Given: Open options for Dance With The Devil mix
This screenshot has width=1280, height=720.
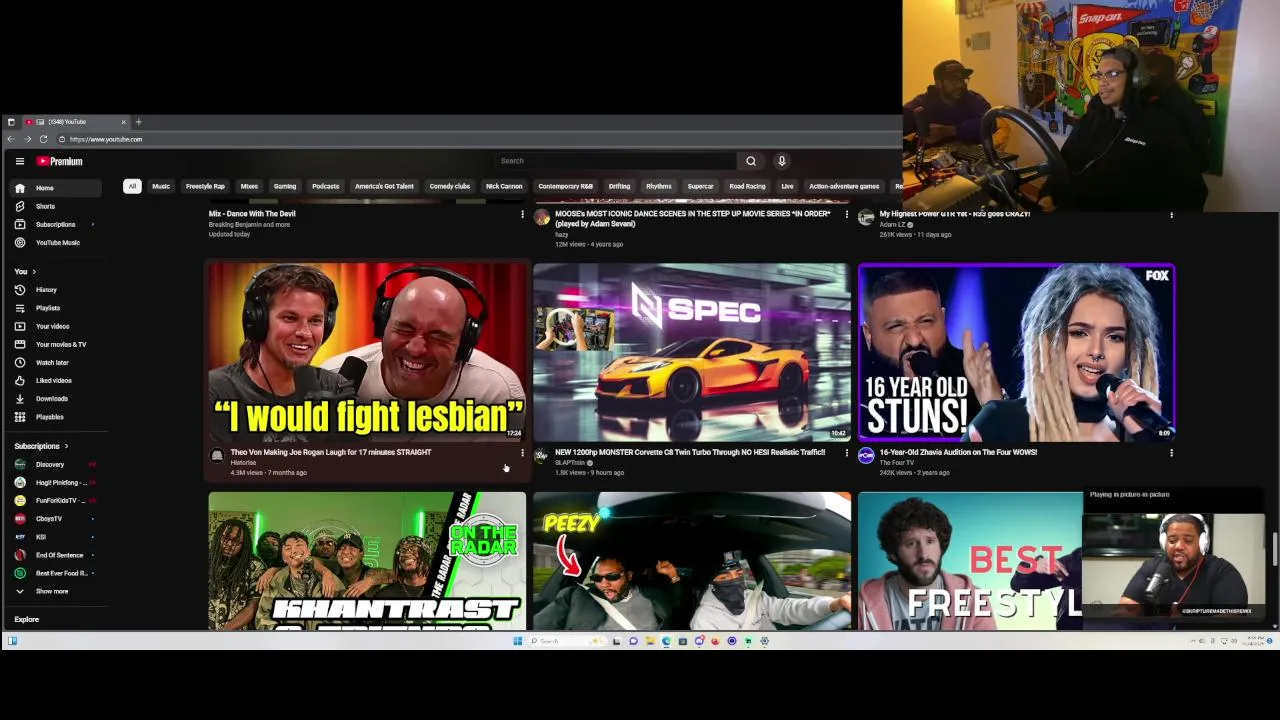Looking at the screenshot, I should (522, 214).
